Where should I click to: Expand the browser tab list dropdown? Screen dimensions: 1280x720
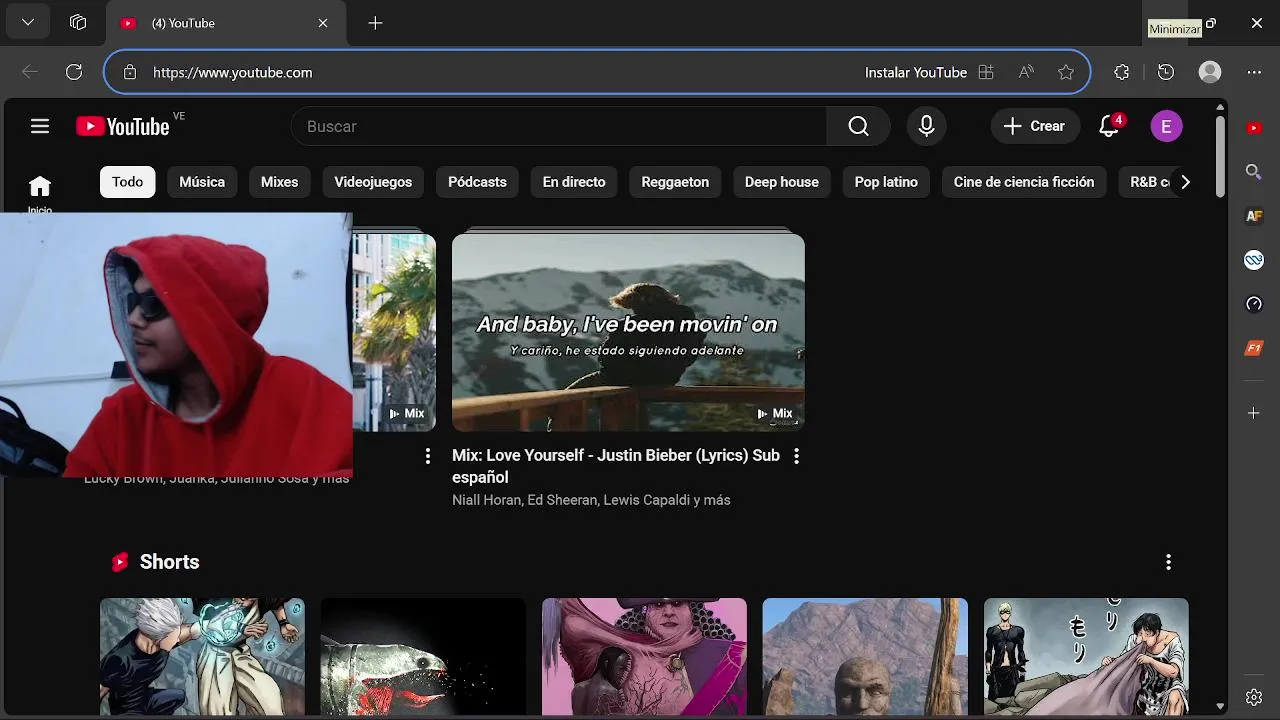(x=28, y=23)
